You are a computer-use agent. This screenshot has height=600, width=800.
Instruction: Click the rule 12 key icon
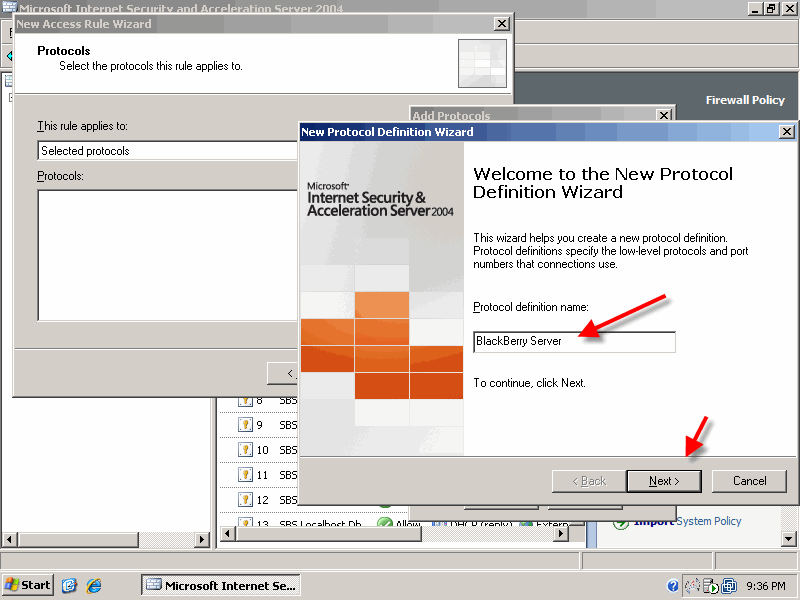coord(245,499)
